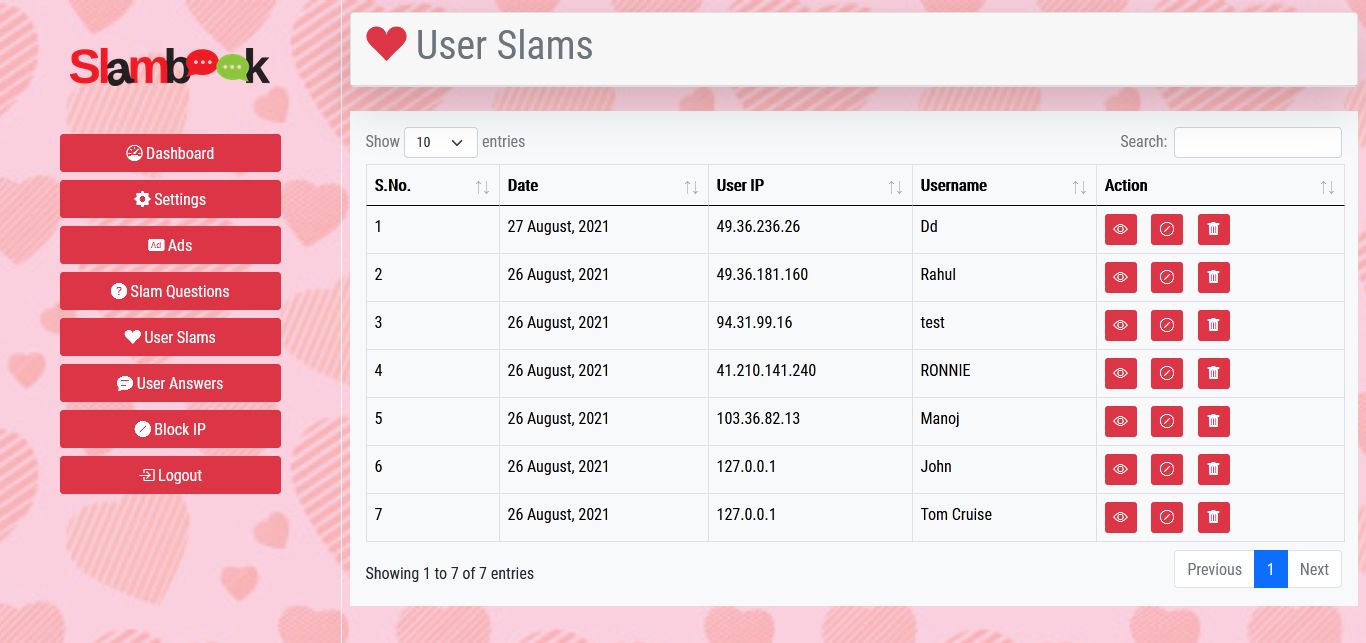
Task: Toggle sorting on the Username column
Action: 1079,186
